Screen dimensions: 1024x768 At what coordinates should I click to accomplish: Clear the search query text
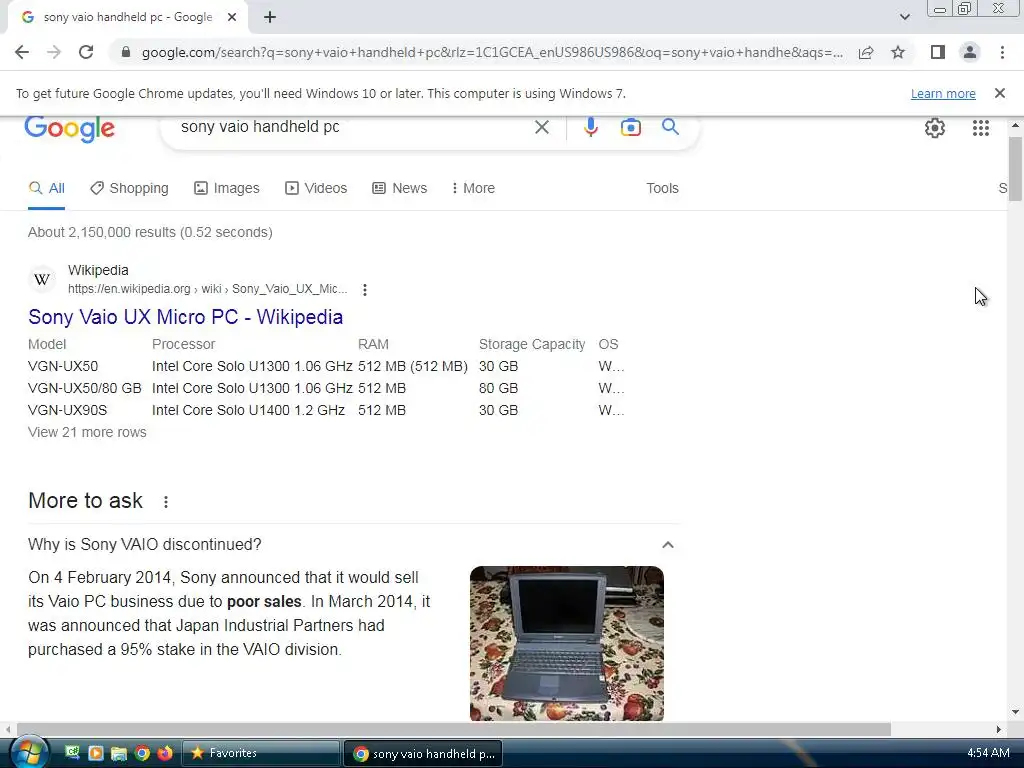542,127
